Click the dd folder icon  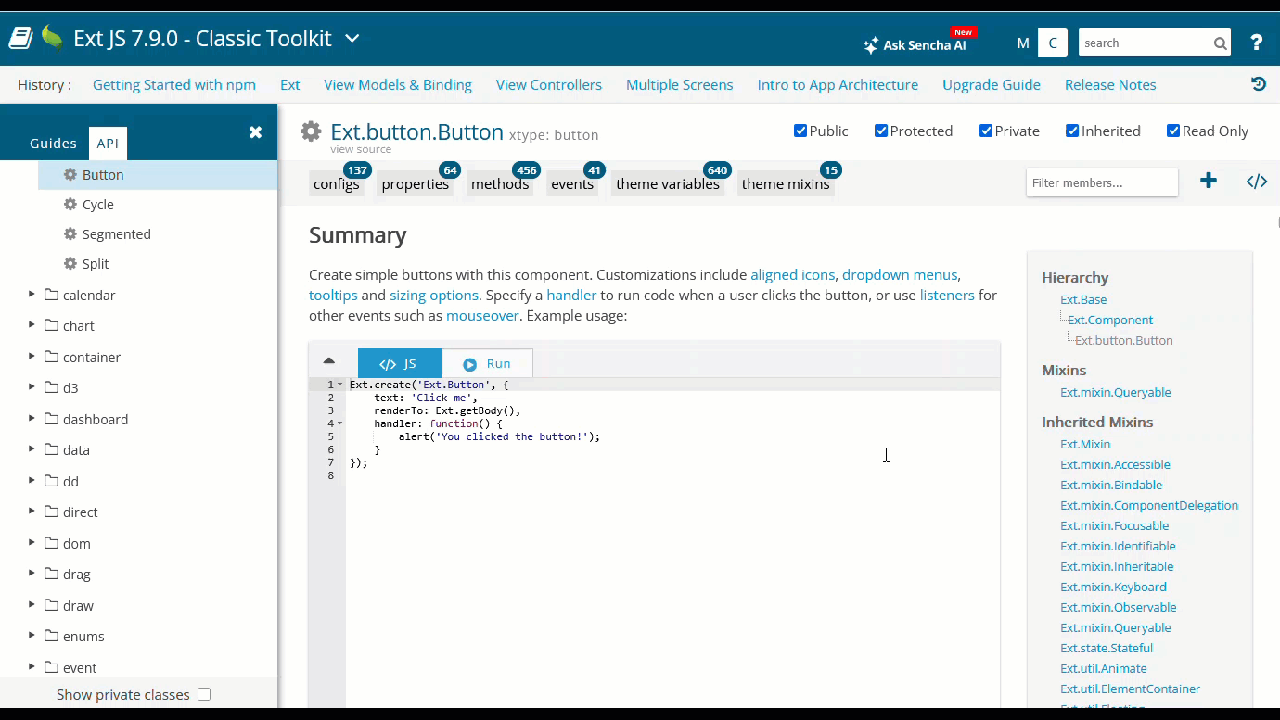(x=51, y=480)
